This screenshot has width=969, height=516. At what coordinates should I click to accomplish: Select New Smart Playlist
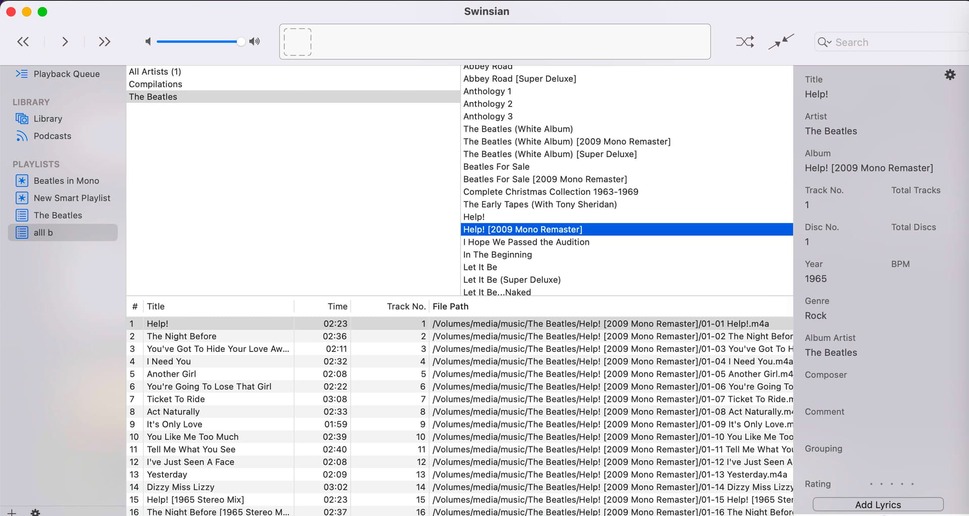coord(72,198)
